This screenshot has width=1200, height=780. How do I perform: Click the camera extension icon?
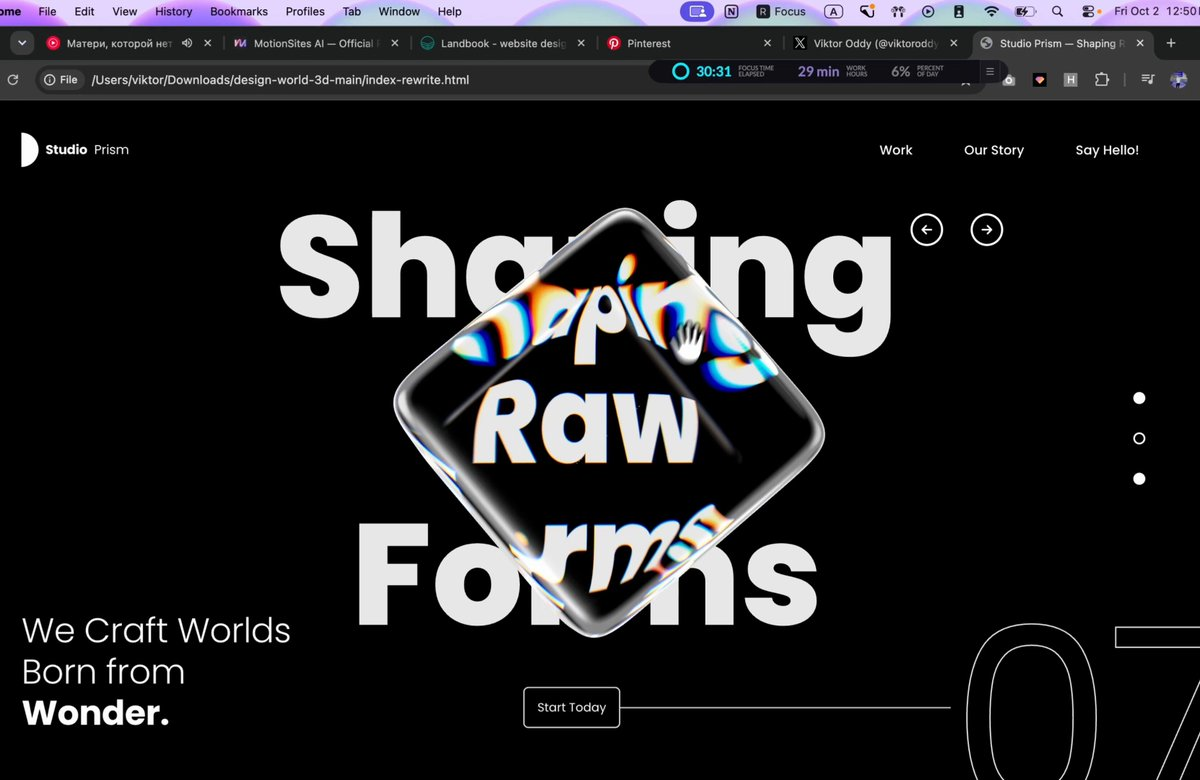tap(1009, 80)
